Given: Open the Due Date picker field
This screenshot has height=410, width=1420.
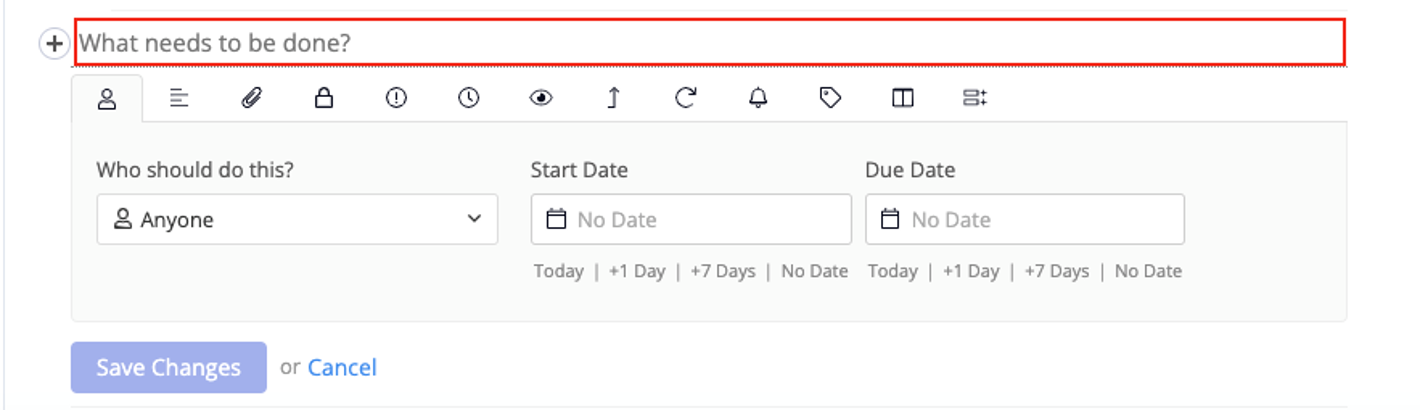Looking at the screenshot, I should 1025,220.
